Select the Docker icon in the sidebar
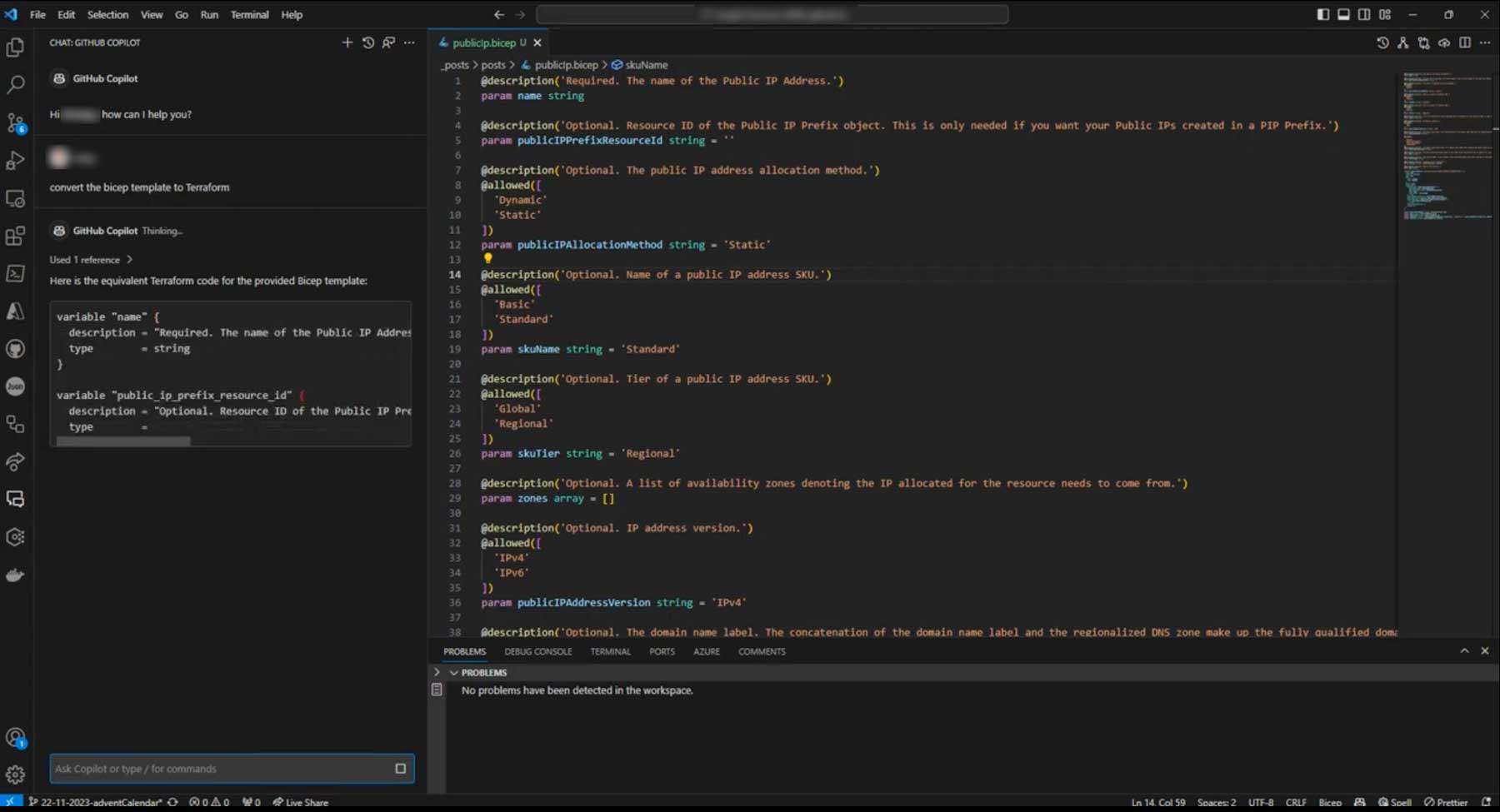 [16, 574]
